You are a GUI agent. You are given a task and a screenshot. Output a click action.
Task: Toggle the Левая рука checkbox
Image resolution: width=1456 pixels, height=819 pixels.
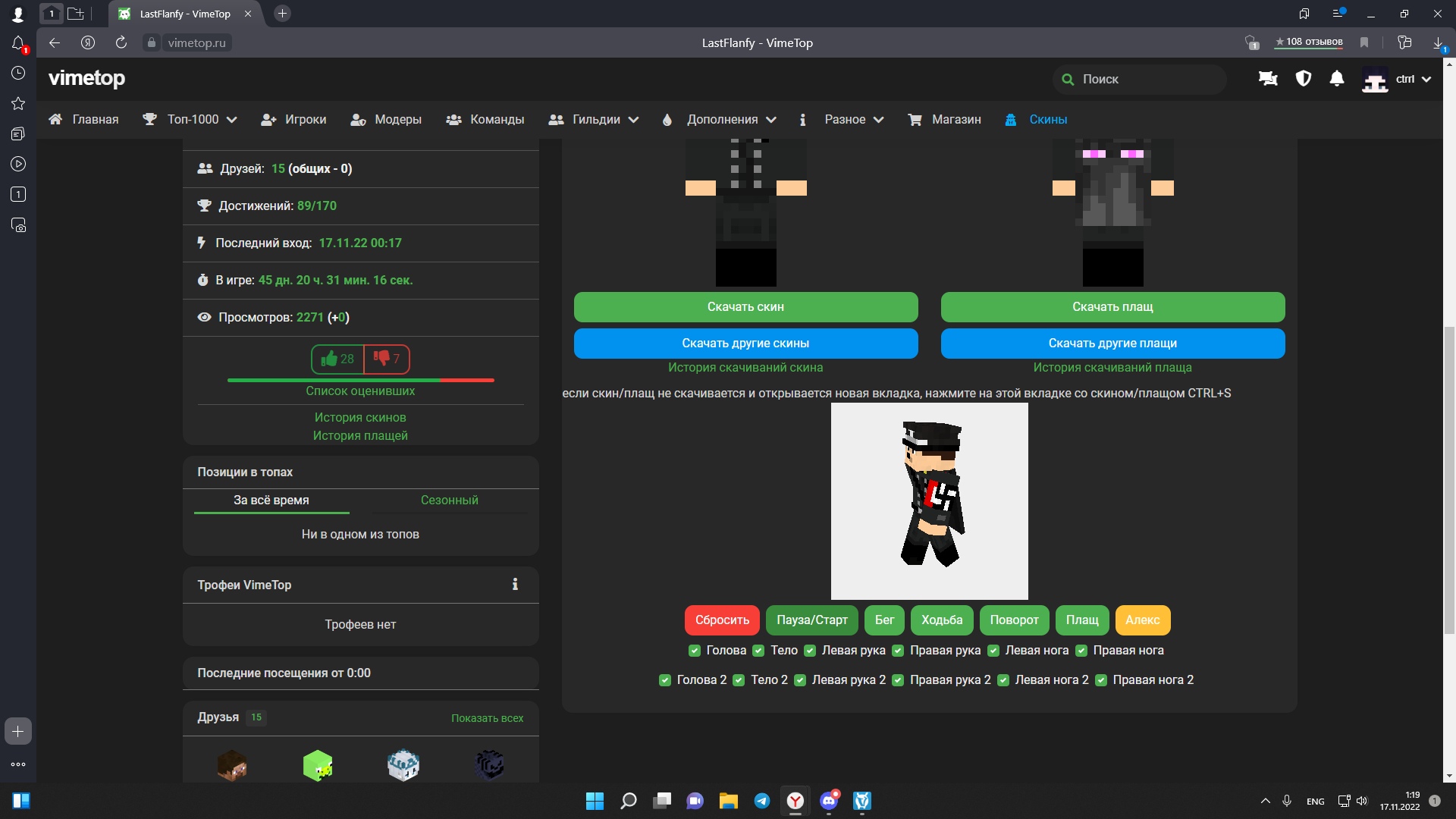click(x=810, y=651)
